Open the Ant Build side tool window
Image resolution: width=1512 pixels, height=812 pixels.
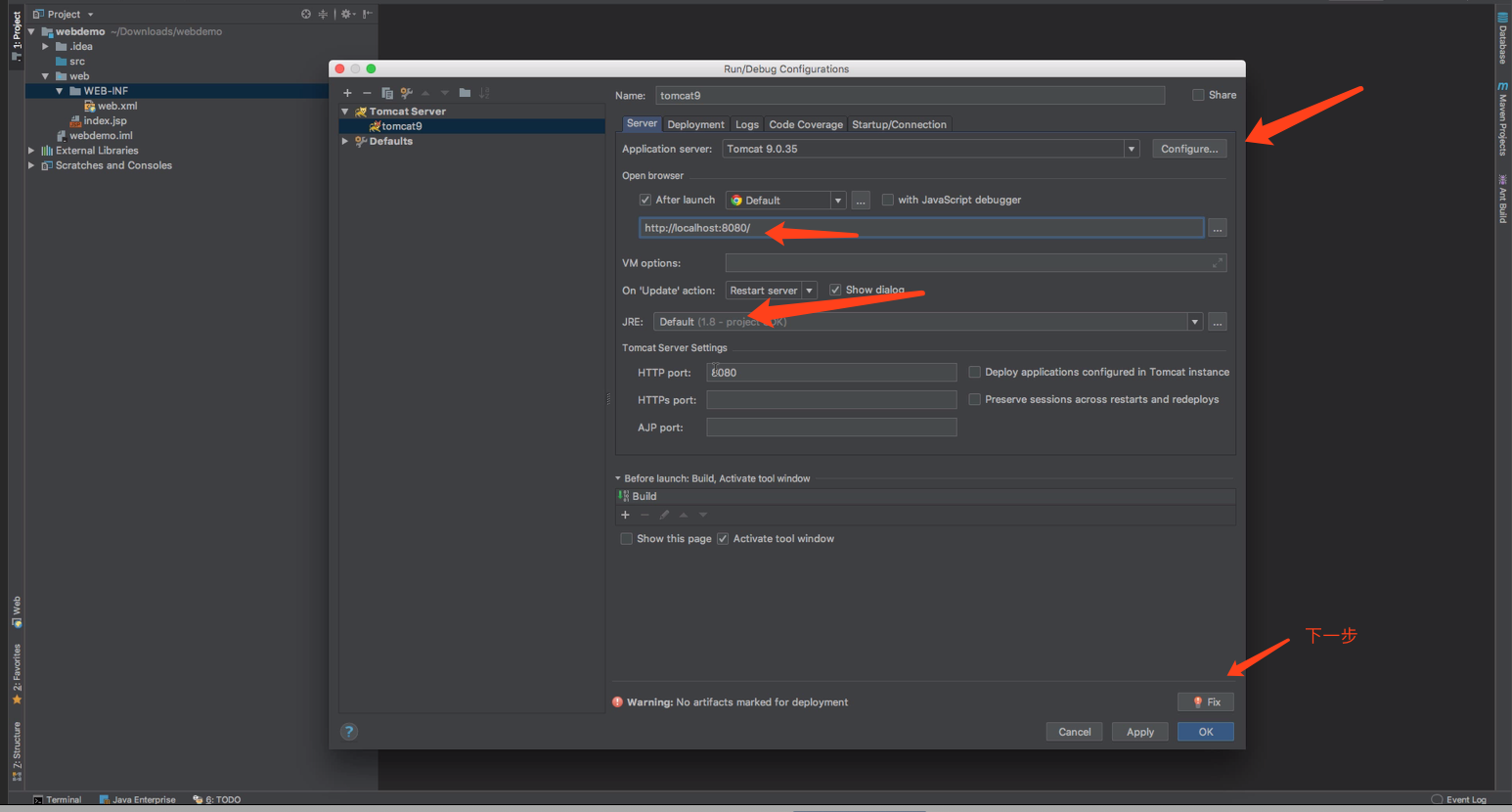click(1503, 199)
